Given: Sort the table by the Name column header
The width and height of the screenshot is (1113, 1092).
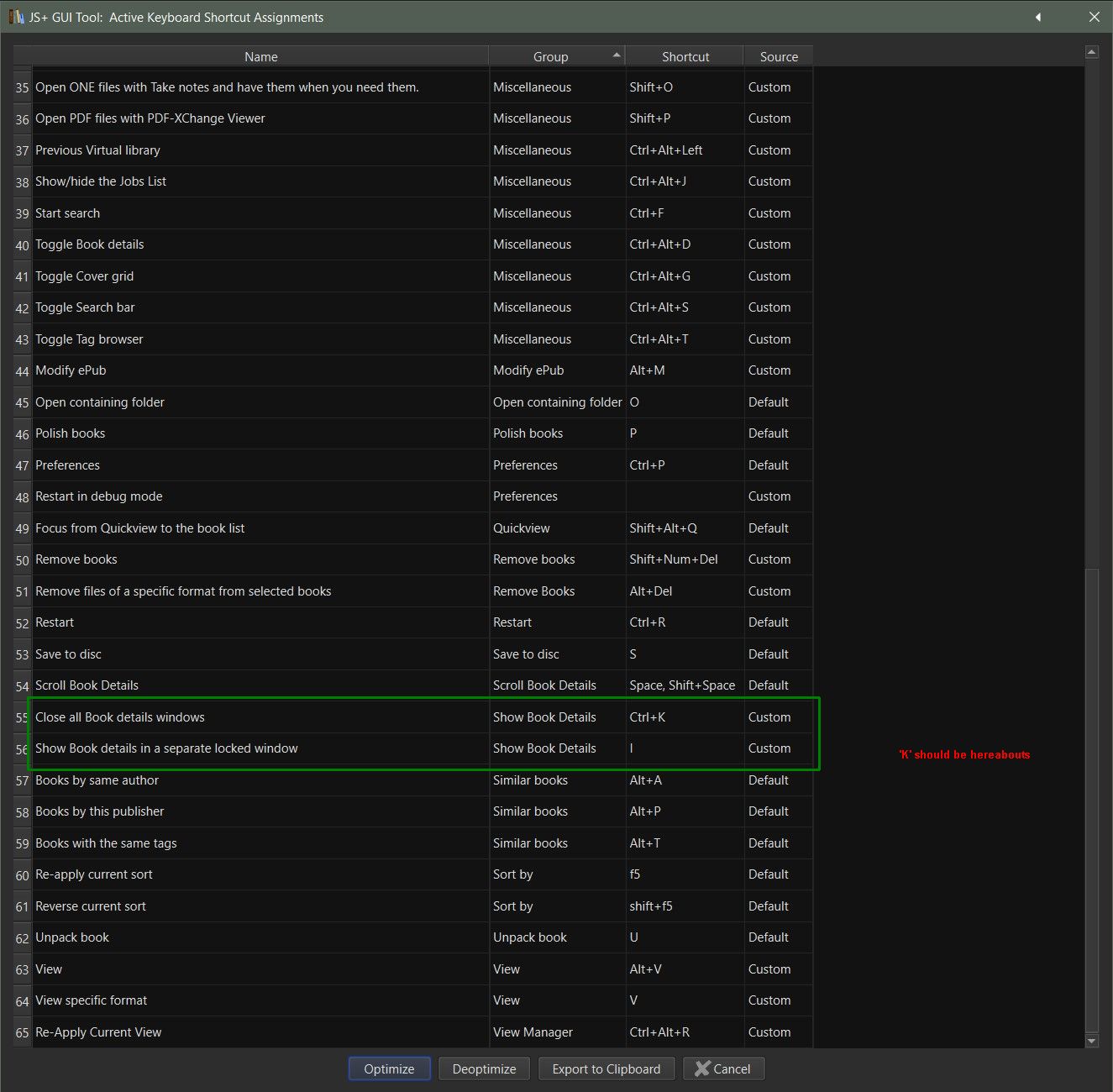Looking at the screenshot, I should coord(260,56).
